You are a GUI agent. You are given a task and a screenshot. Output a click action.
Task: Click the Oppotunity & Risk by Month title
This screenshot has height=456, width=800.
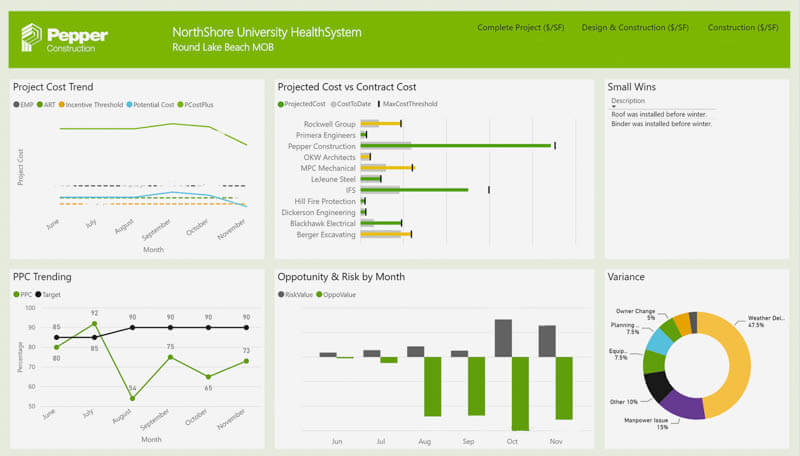click(x=341, y=277)
